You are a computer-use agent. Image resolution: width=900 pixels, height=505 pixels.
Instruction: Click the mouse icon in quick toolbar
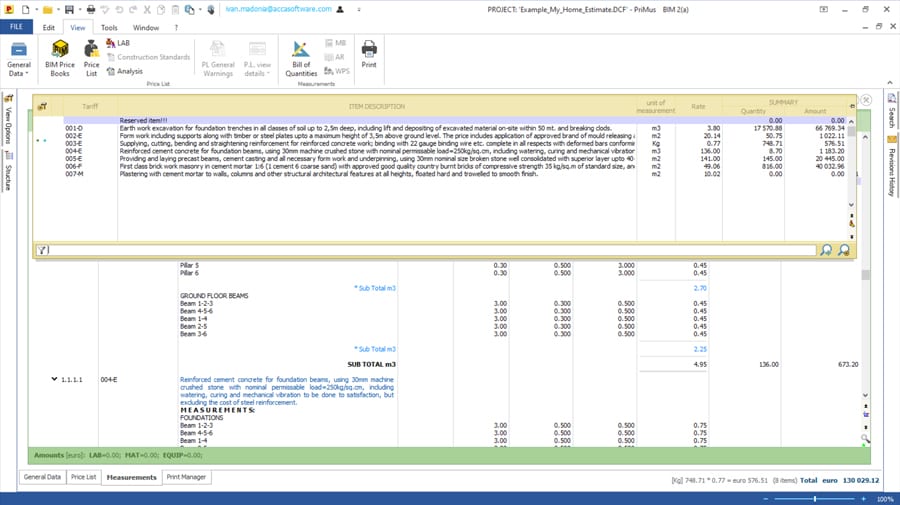[x=211, y=9]
